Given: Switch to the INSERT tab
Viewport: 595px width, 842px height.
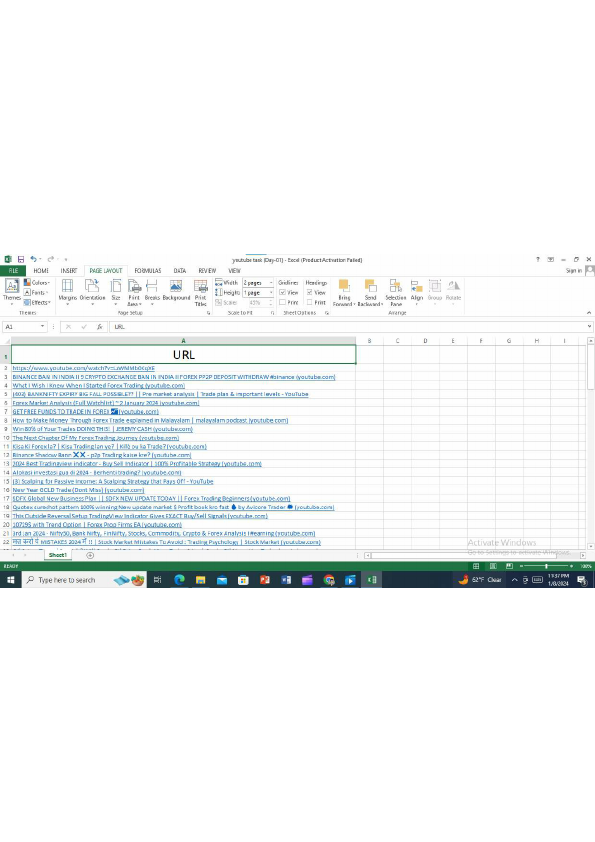Looking at the screenshot, I should tap(69, 271).
